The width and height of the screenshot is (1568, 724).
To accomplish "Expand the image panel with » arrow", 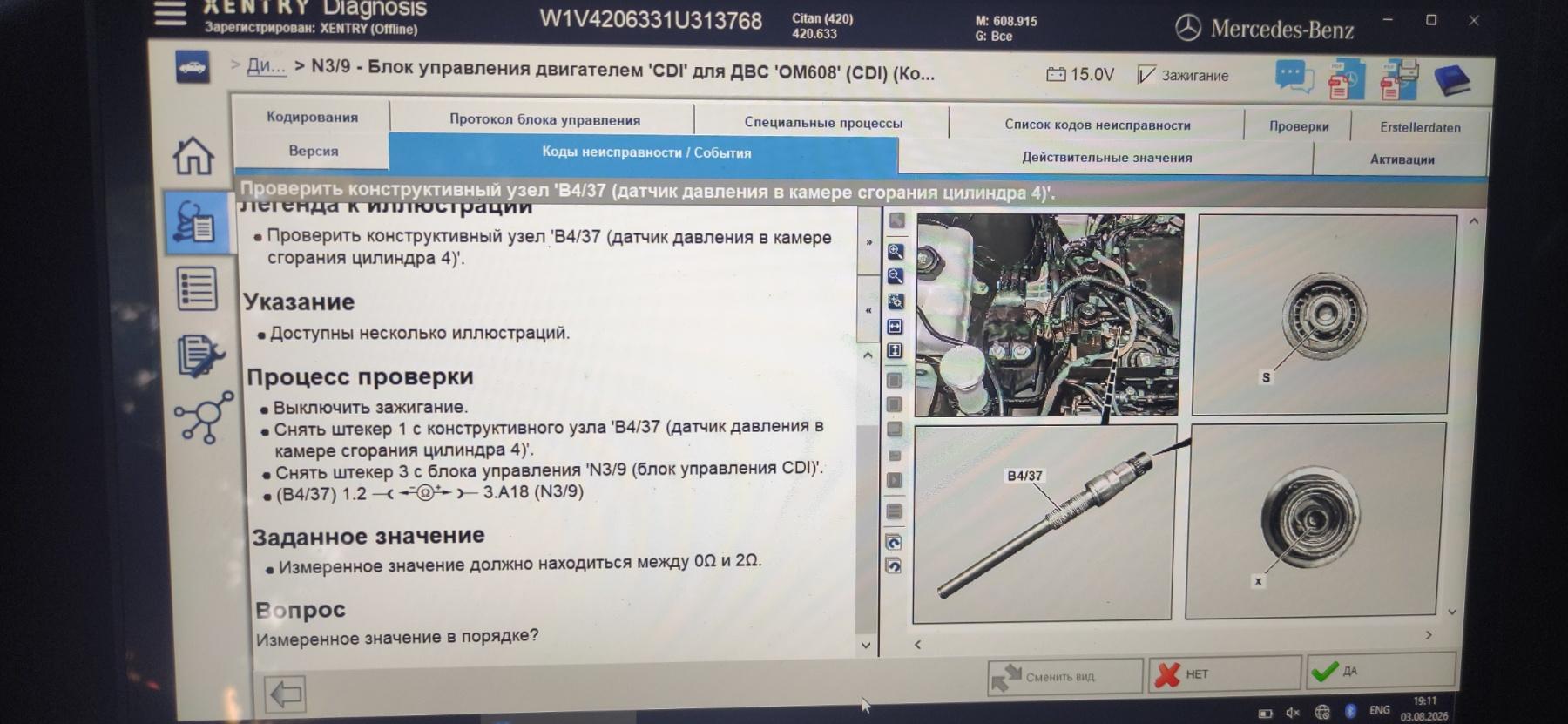I will pyautogui.click(x=868, y=241).
